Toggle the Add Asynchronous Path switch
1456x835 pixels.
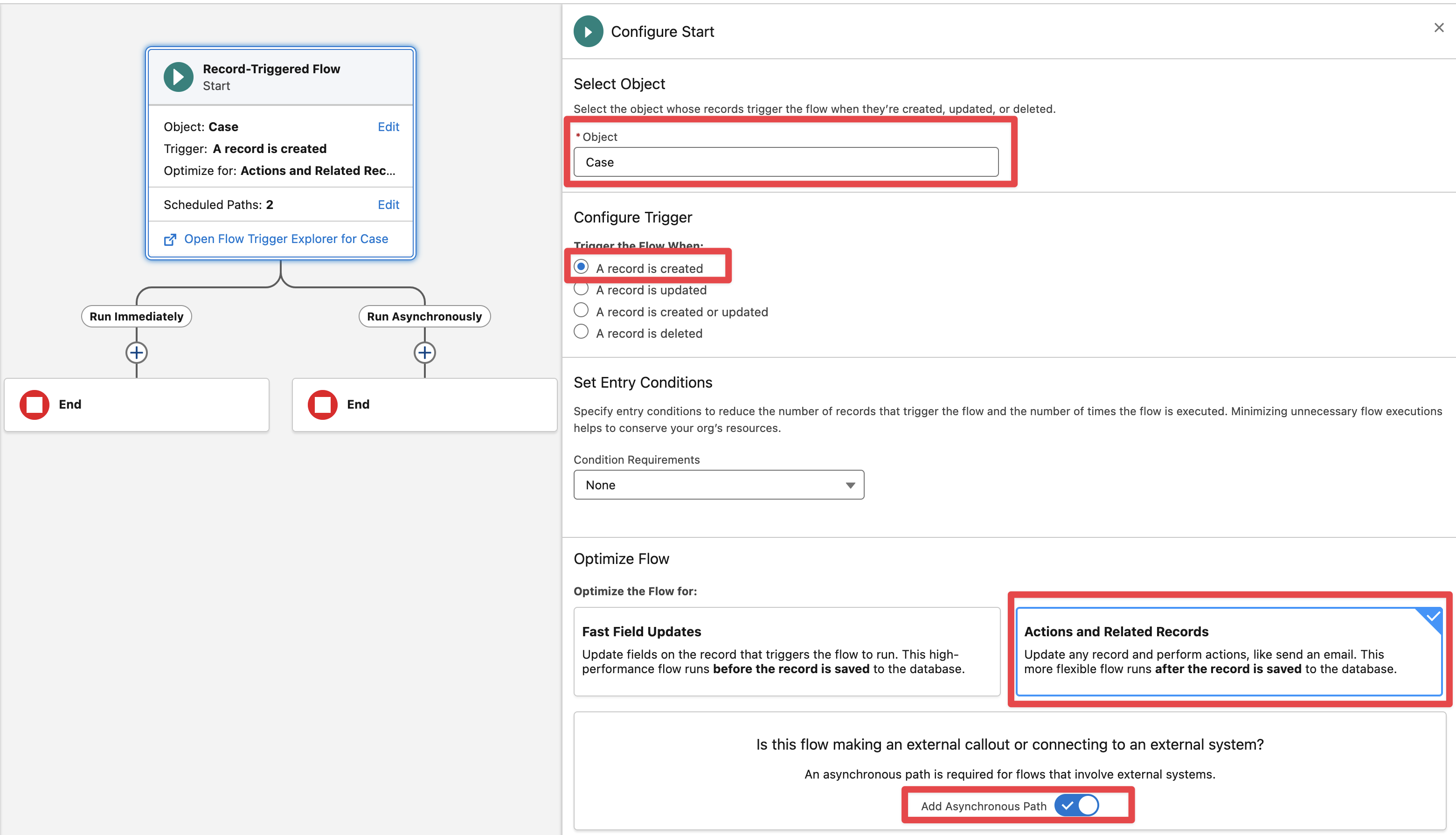[x=1076, y=805]
